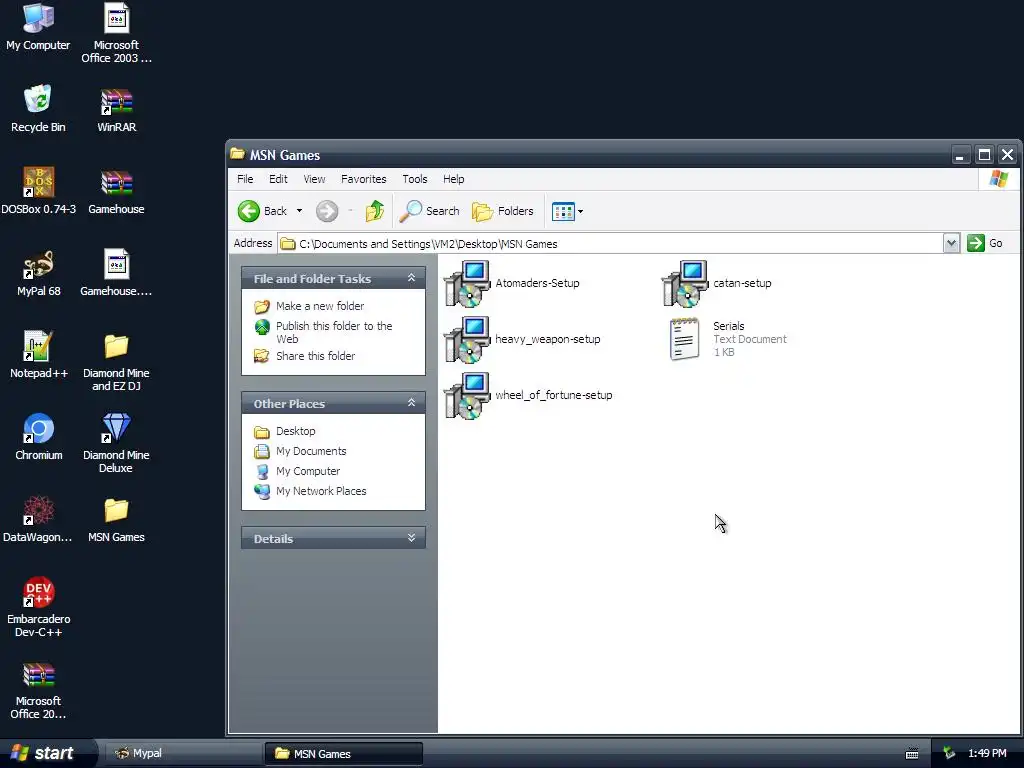Image resolution: width=1024 pixels, height=768 pixels.
Task: Select the Serials text document icon
Action: point(684,339)
